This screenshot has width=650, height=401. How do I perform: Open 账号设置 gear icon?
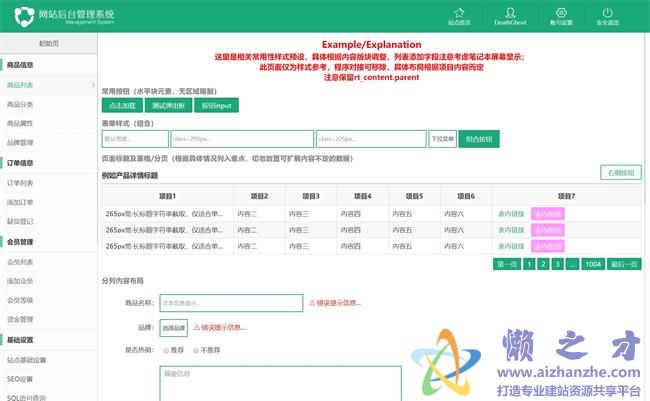click(x=561, y=12)
